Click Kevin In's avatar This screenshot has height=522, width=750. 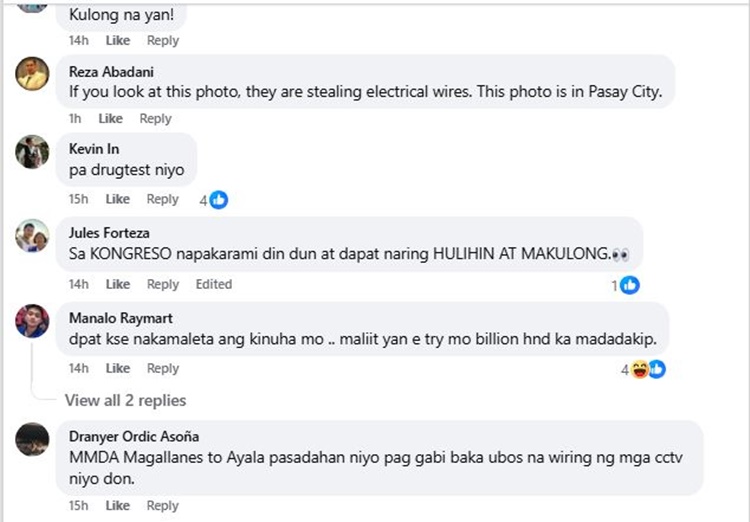coord(33,152)
